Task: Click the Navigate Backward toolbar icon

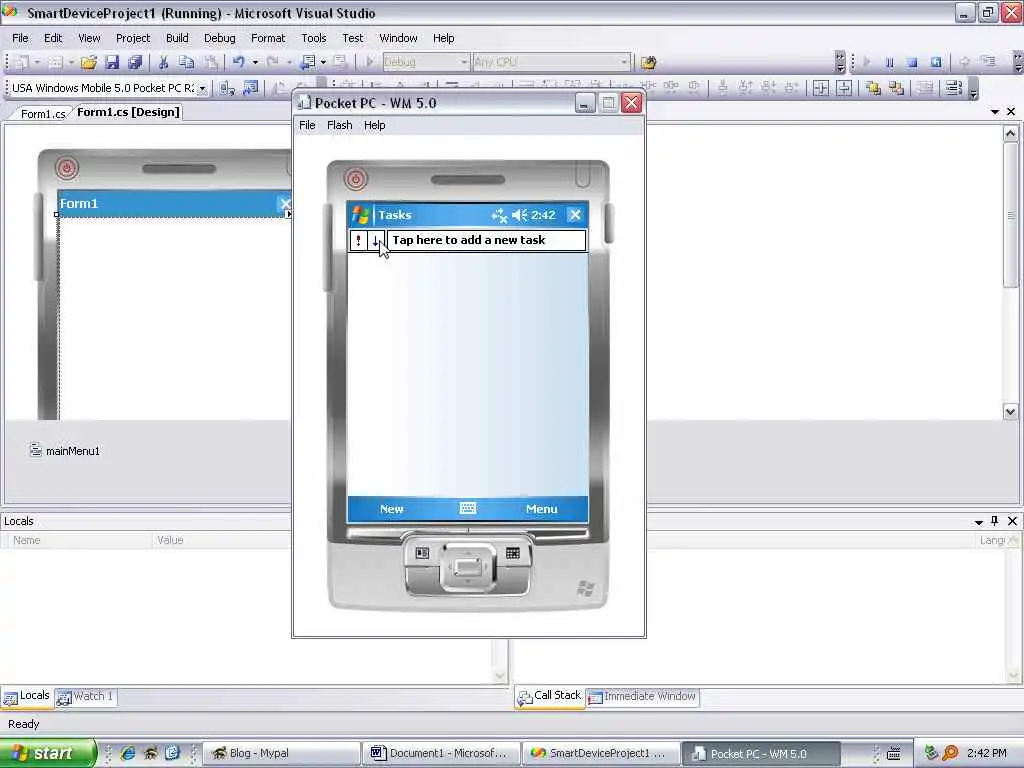Action: coord(306,62)
